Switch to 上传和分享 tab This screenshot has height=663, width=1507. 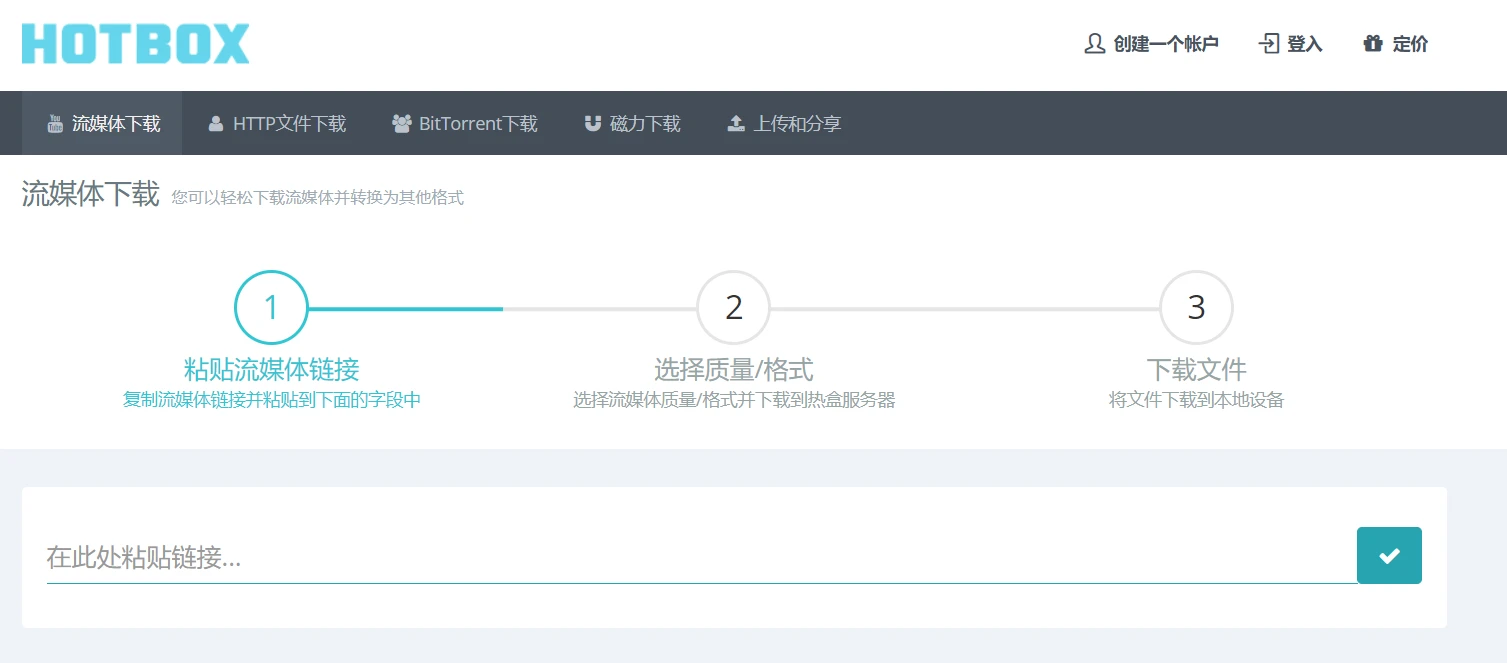click(784, 123)
